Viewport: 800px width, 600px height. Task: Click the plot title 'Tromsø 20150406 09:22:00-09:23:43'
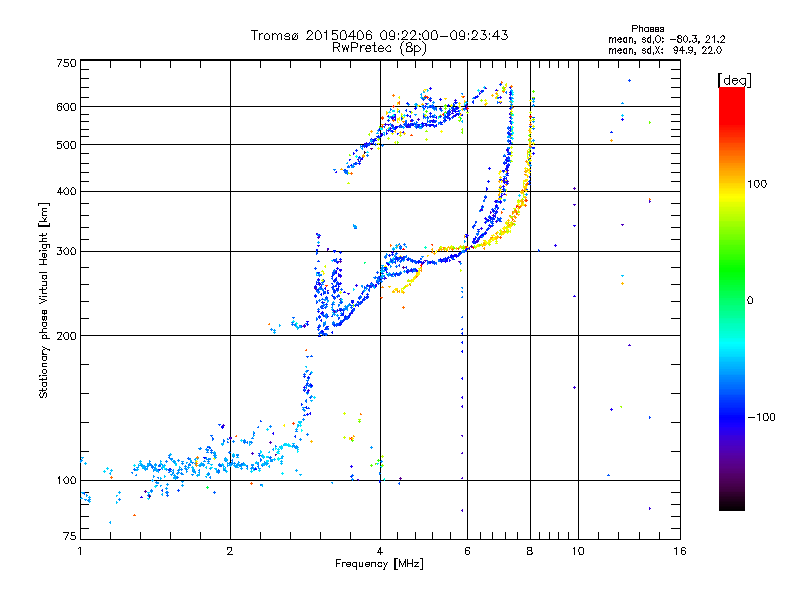coord(380,35)
